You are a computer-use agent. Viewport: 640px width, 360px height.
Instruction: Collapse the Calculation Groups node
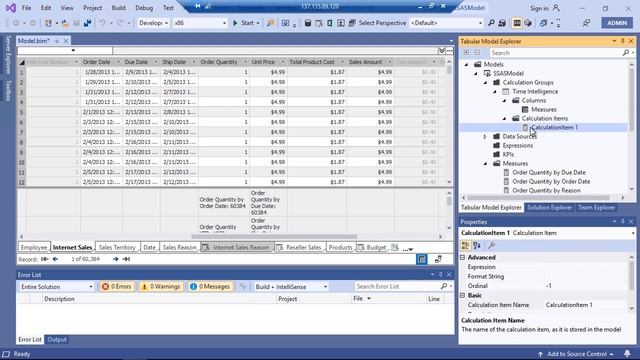point(485,82)
